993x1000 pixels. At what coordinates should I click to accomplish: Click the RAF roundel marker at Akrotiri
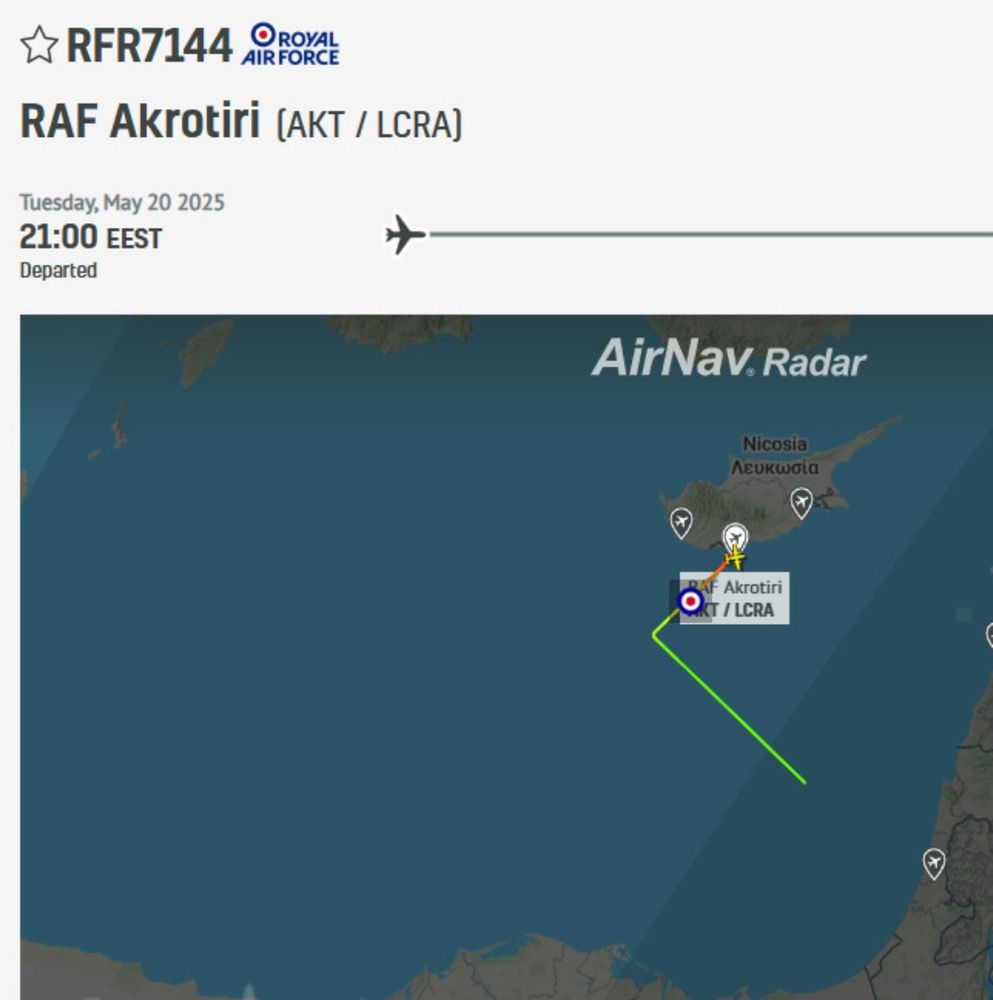click(690, 601)
